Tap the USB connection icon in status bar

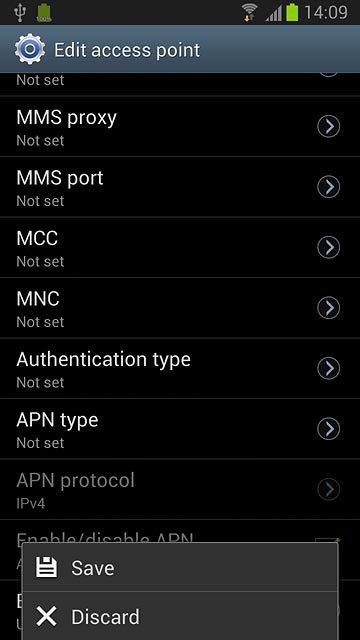tap(20, 12)
